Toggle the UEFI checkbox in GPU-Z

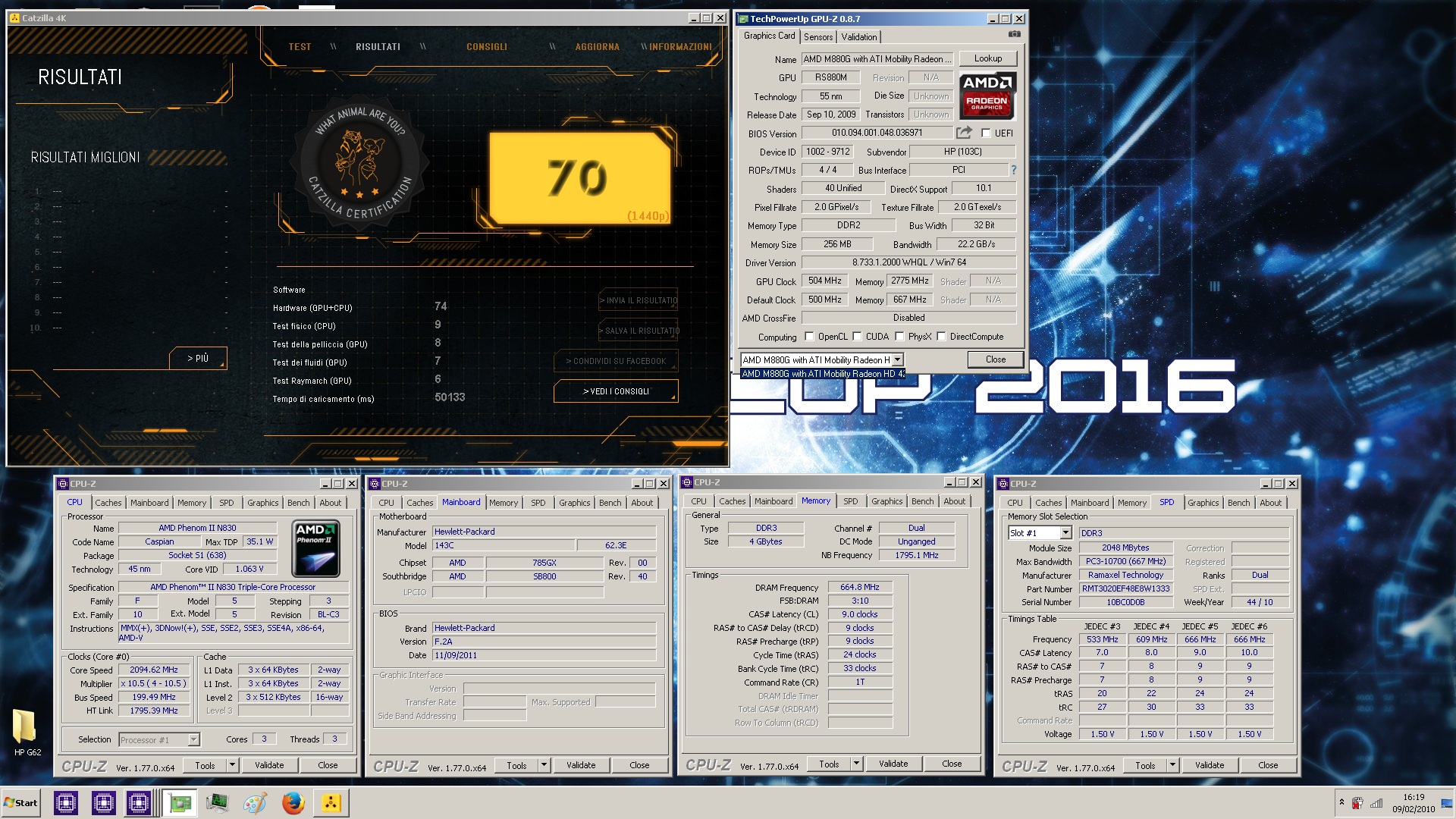986,133
